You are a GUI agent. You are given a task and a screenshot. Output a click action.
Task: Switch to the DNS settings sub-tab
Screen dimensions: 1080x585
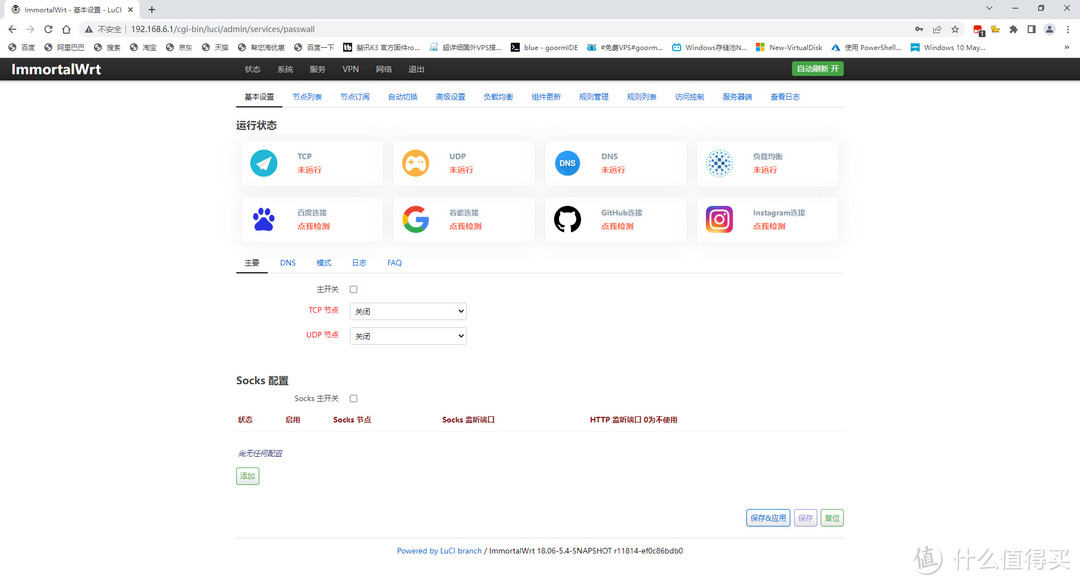(288, 263)
